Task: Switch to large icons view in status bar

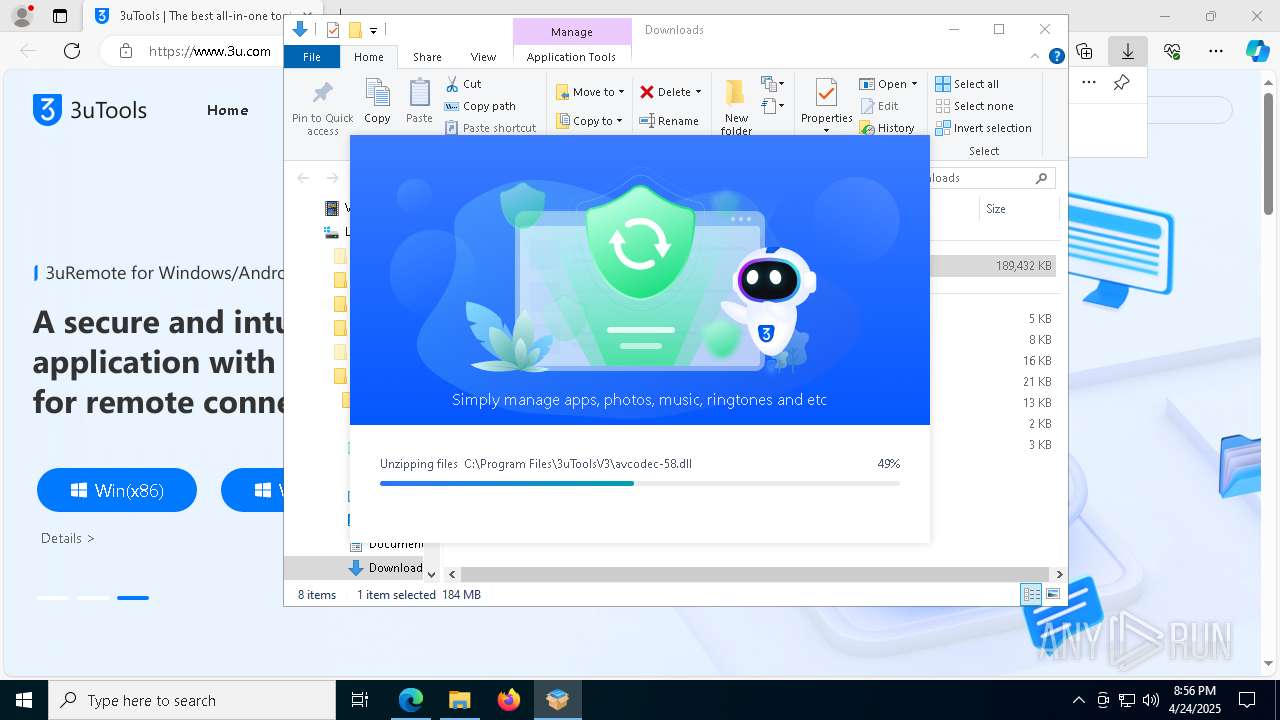Action: pos(1052,594)
